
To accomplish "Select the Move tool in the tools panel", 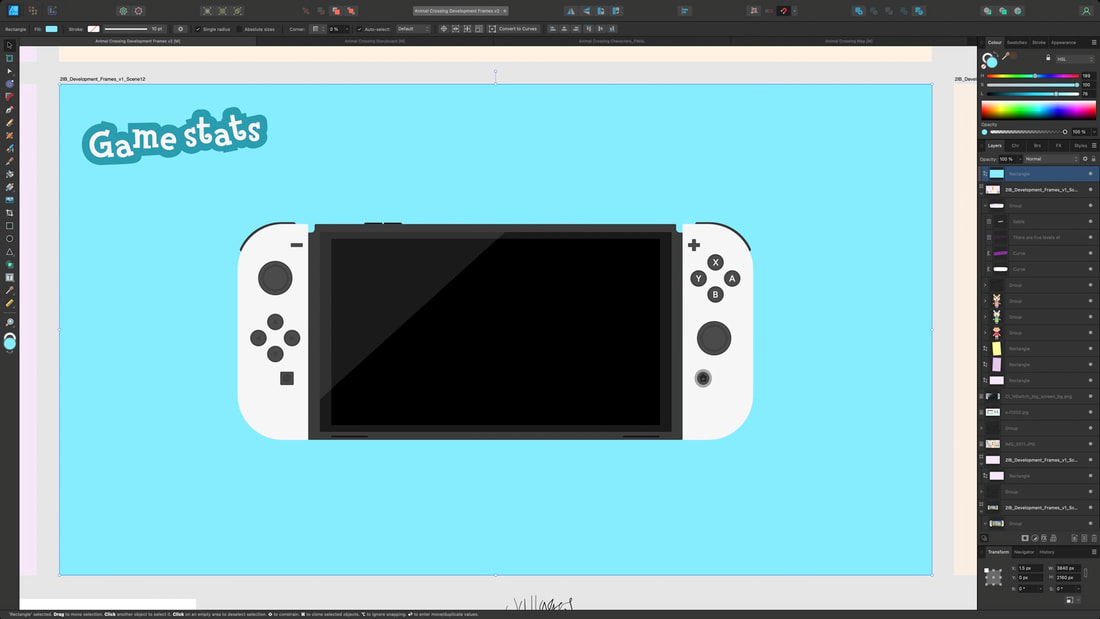I will [9, 46].
